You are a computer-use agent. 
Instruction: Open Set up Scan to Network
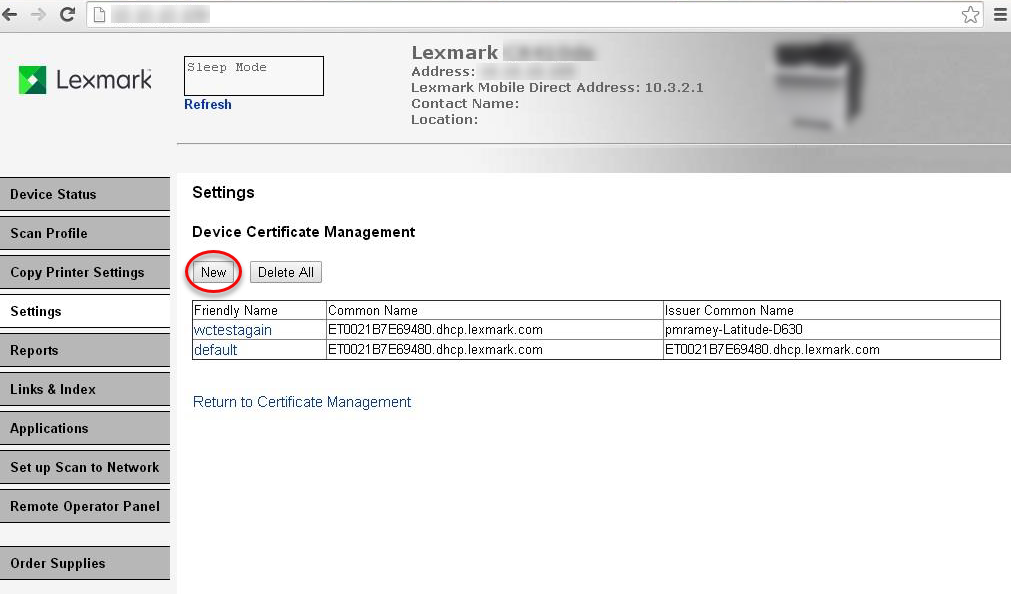coord(85,468)
